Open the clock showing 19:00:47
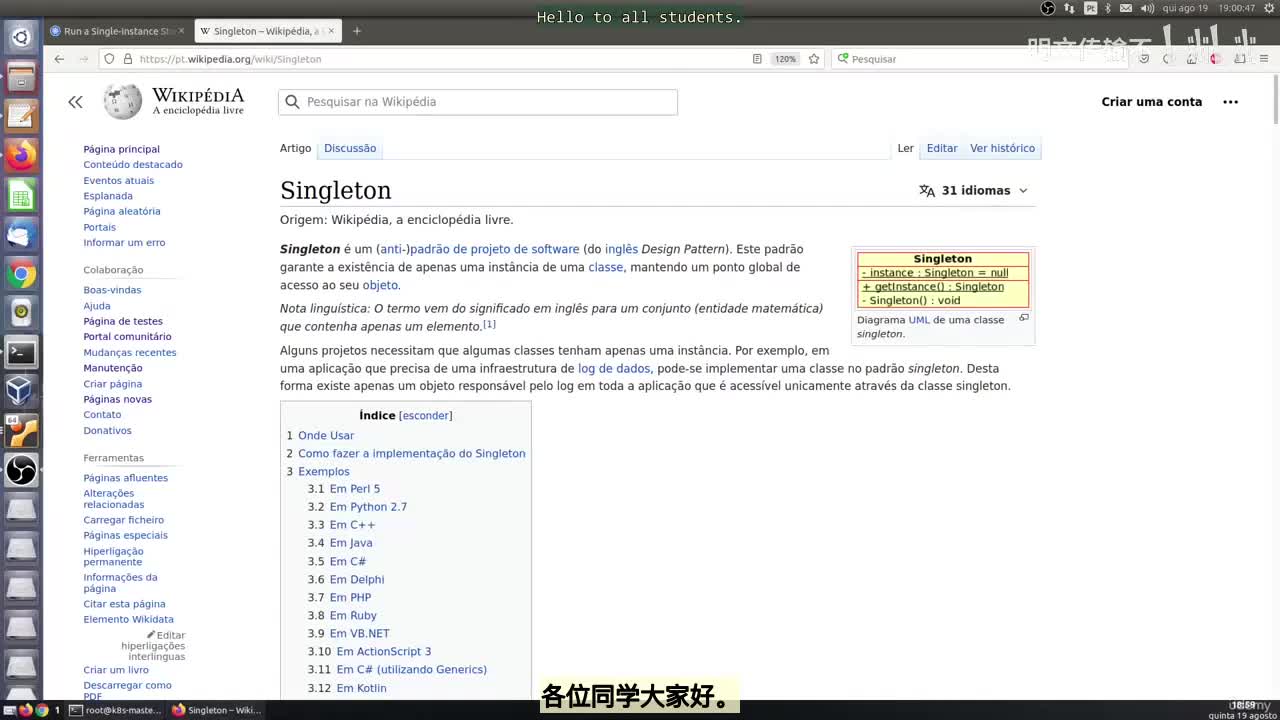The image size is (1280, 720). pos(1236,8)
